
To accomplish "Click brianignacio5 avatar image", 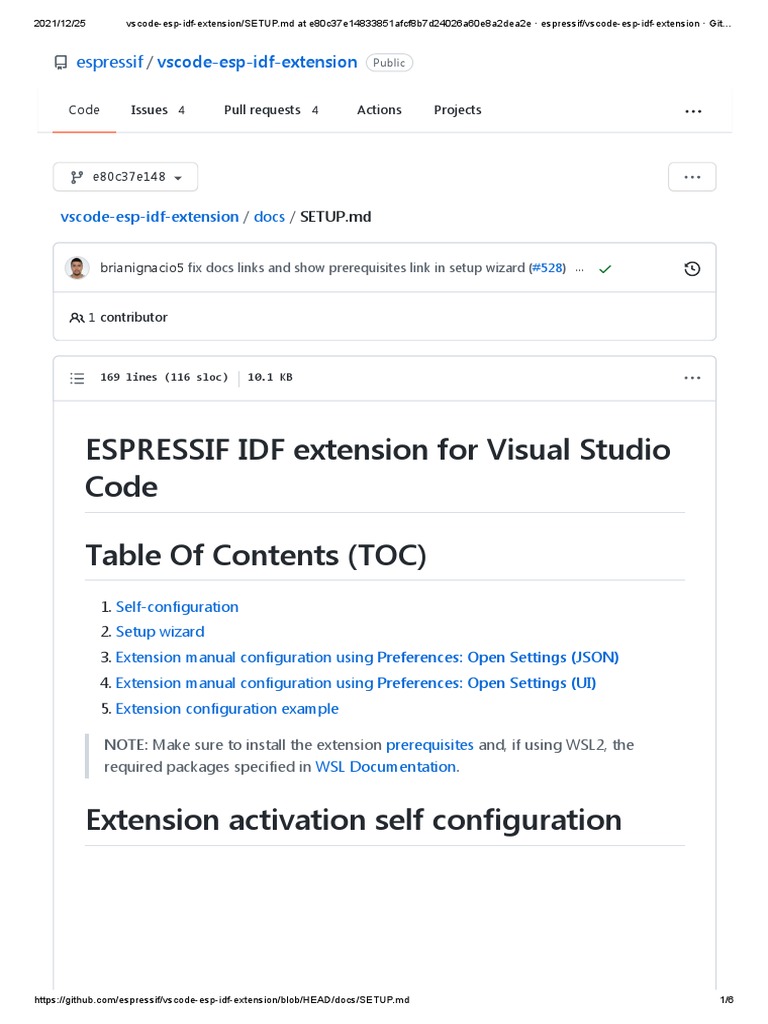I will click(77, 268).
